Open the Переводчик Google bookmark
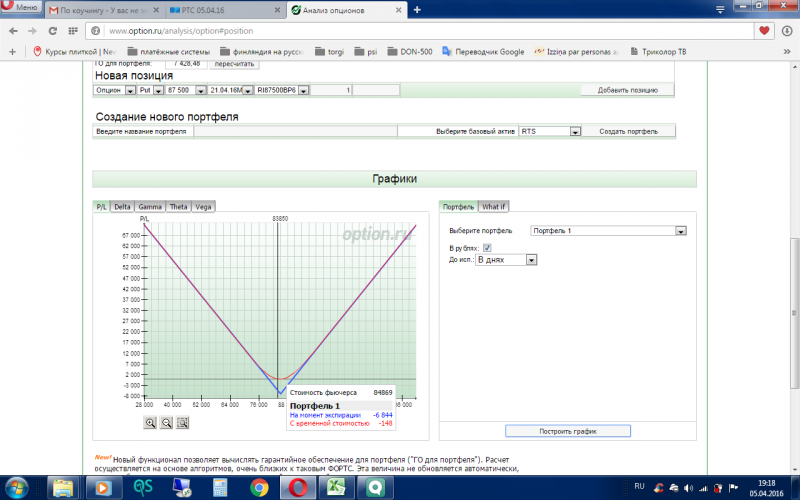 (x=483, y=52)
